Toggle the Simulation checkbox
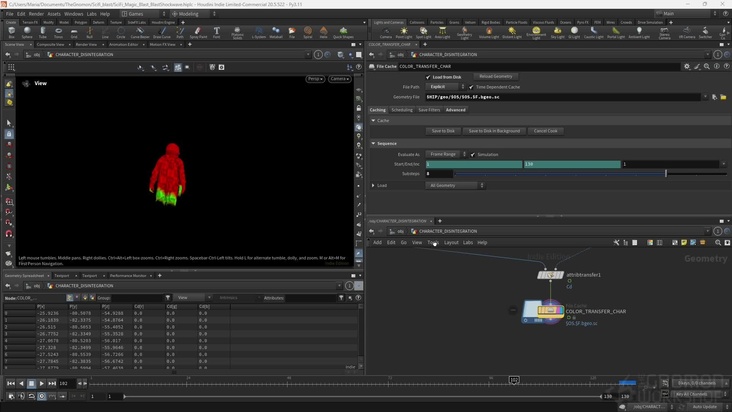Image resolution: width=732 pixels, height=412 pixels. (472, 154)
